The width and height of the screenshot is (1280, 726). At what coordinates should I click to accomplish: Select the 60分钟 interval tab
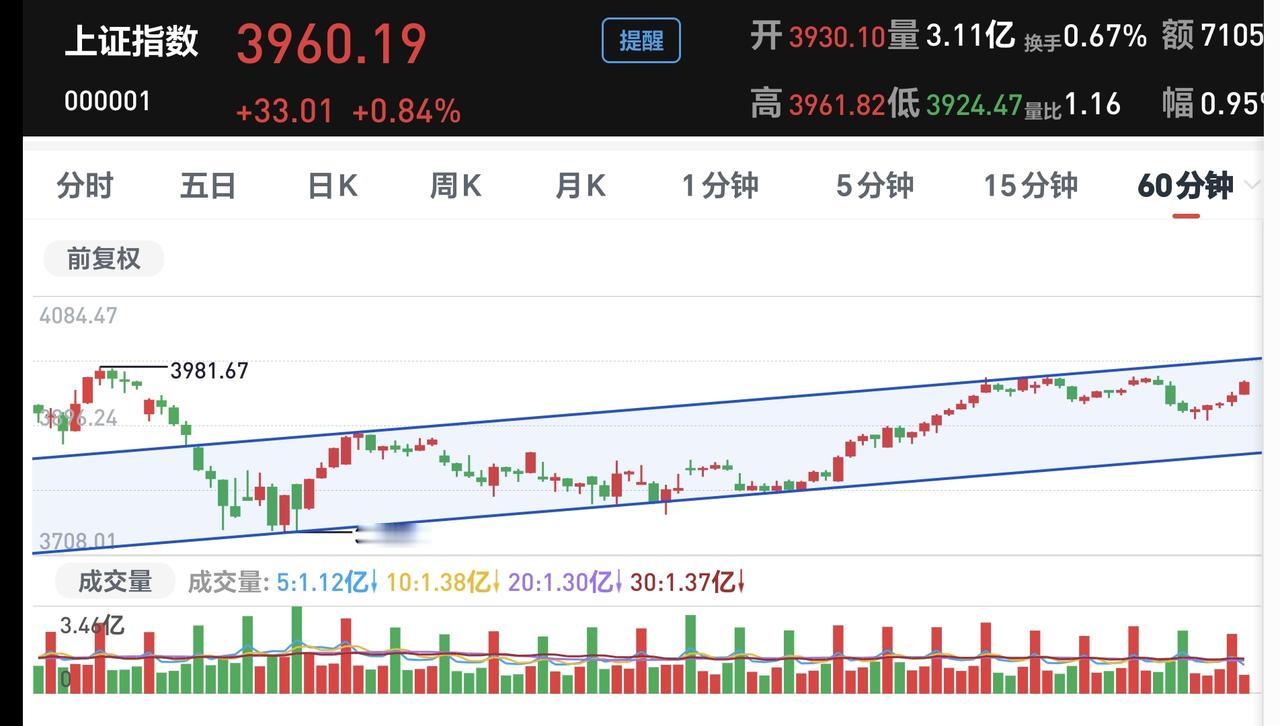click(x=1185, y=186)
